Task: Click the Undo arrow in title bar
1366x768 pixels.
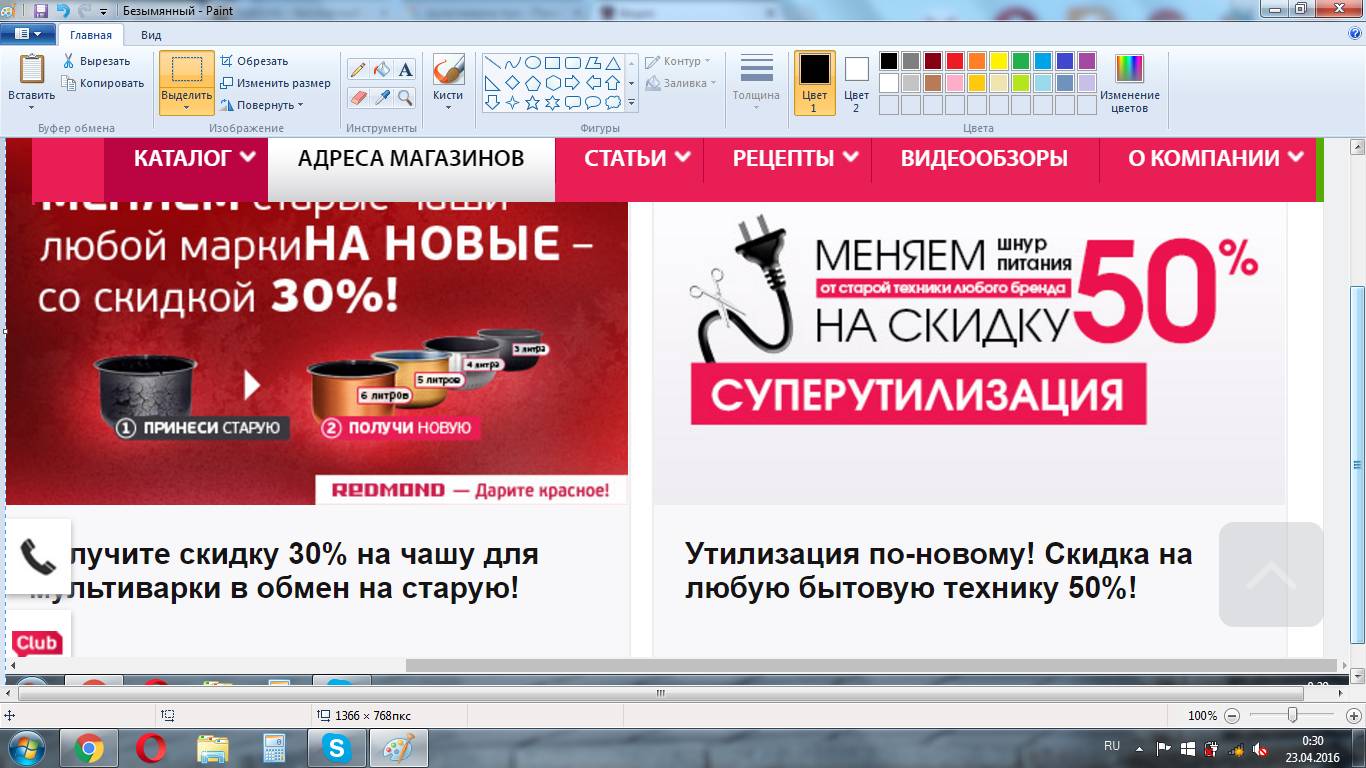Action: 63,11
